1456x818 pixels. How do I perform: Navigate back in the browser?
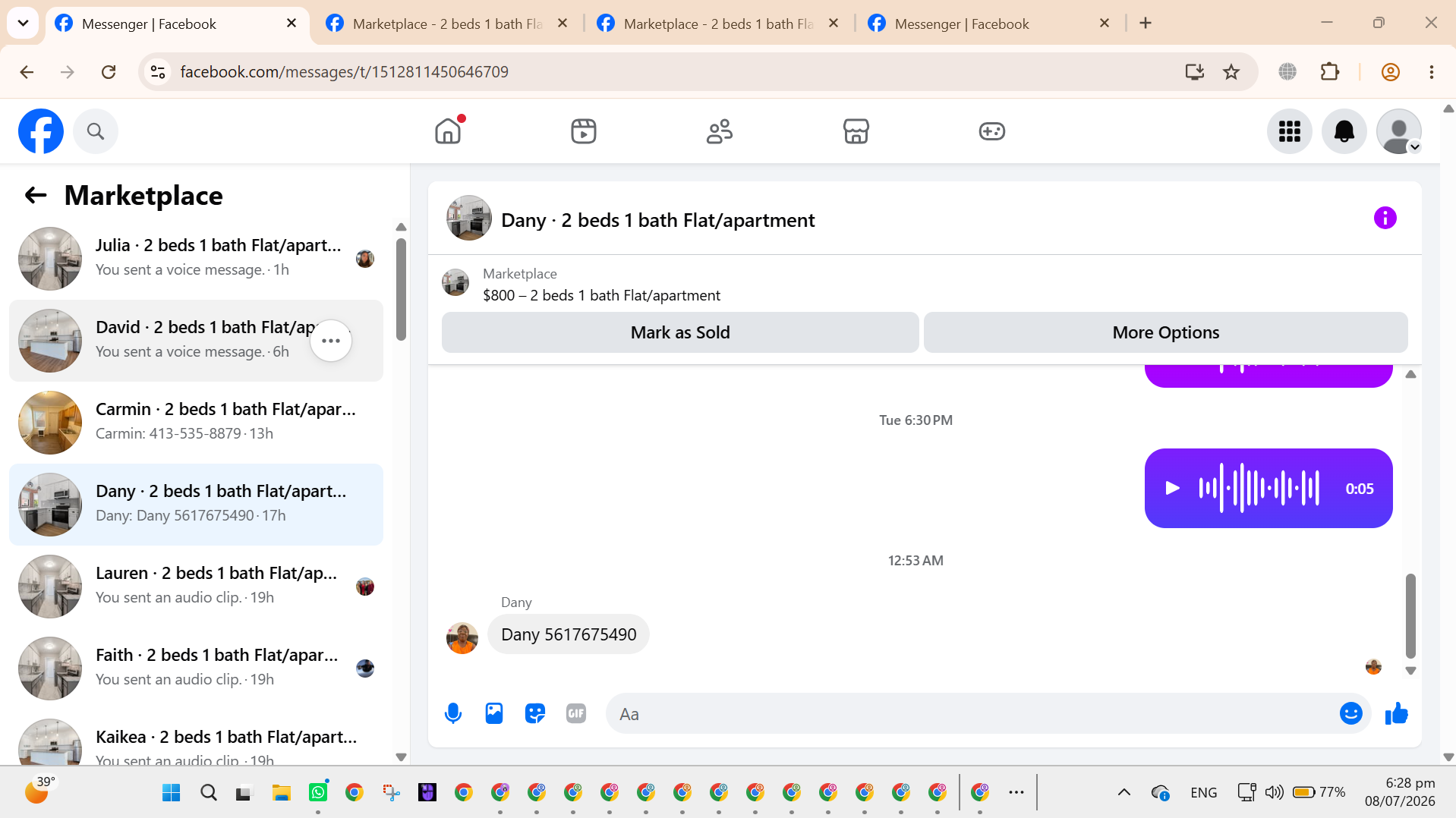[x=27, y=72]
